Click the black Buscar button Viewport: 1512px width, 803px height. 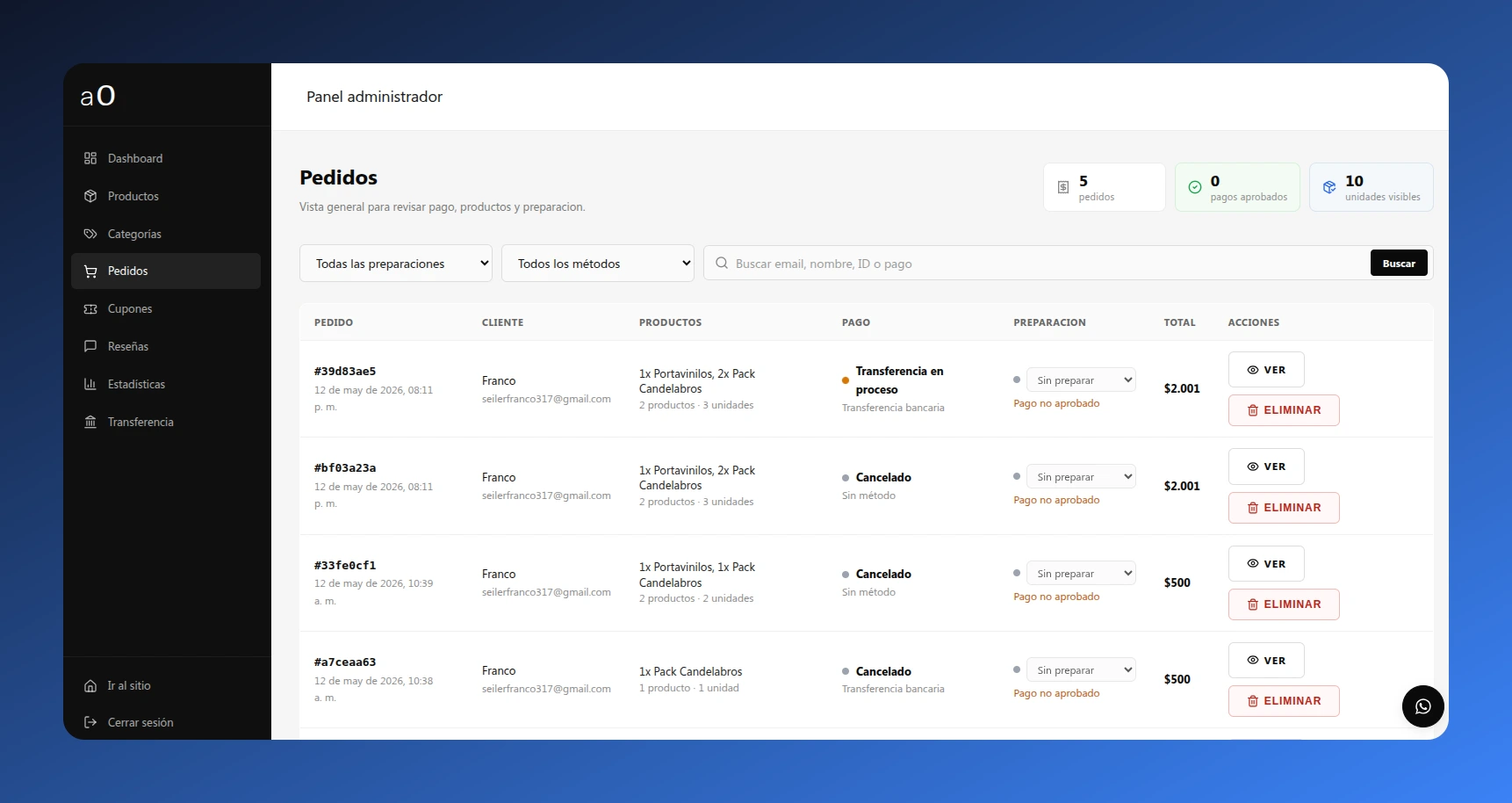pos(1399,264)
